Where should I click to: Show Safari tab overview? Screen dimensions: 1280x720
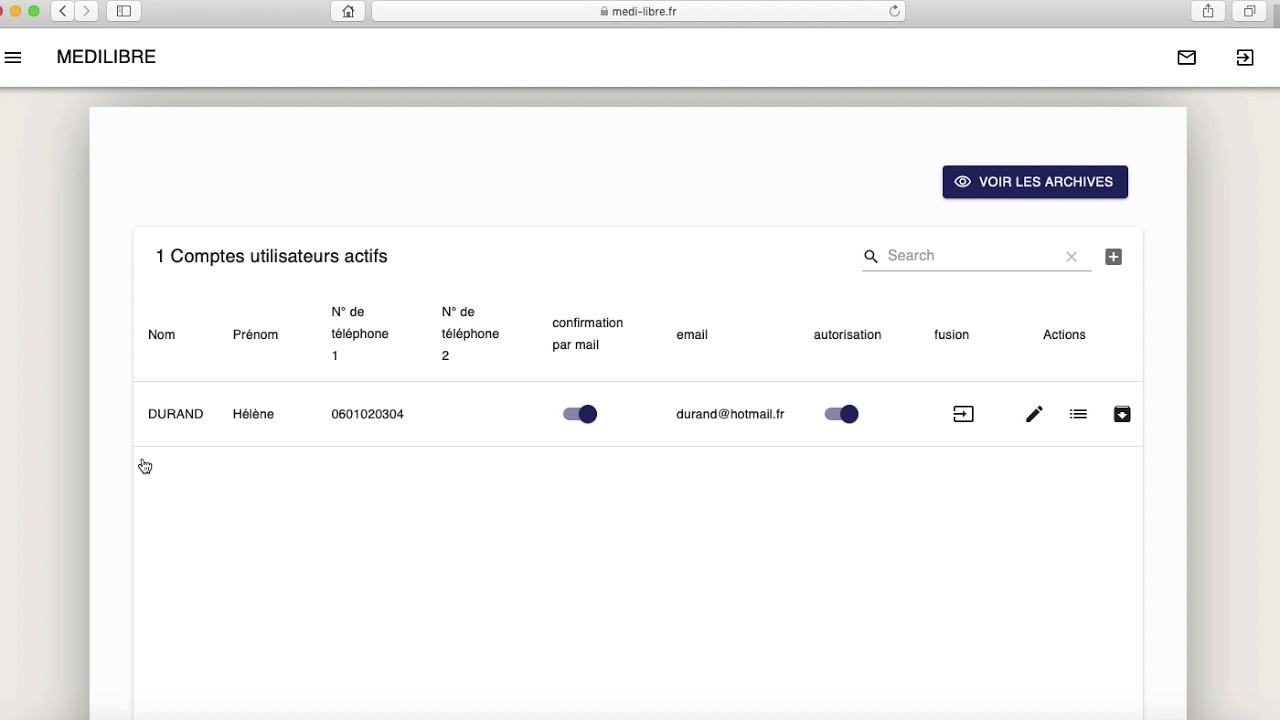[x=1250, y=11]
